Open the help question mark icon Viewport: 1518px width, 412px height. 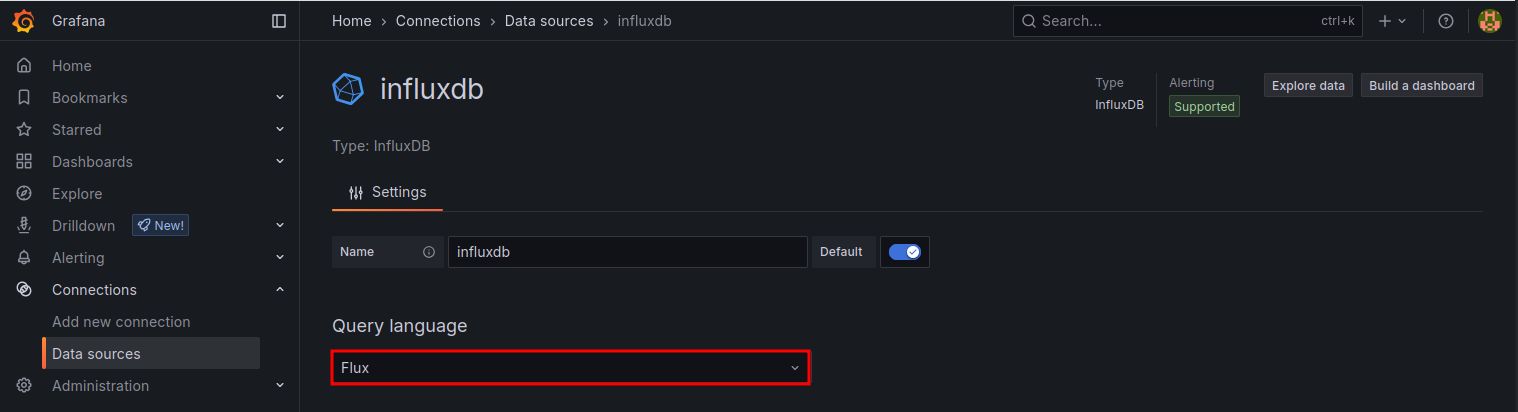[x=1445, y=21]
